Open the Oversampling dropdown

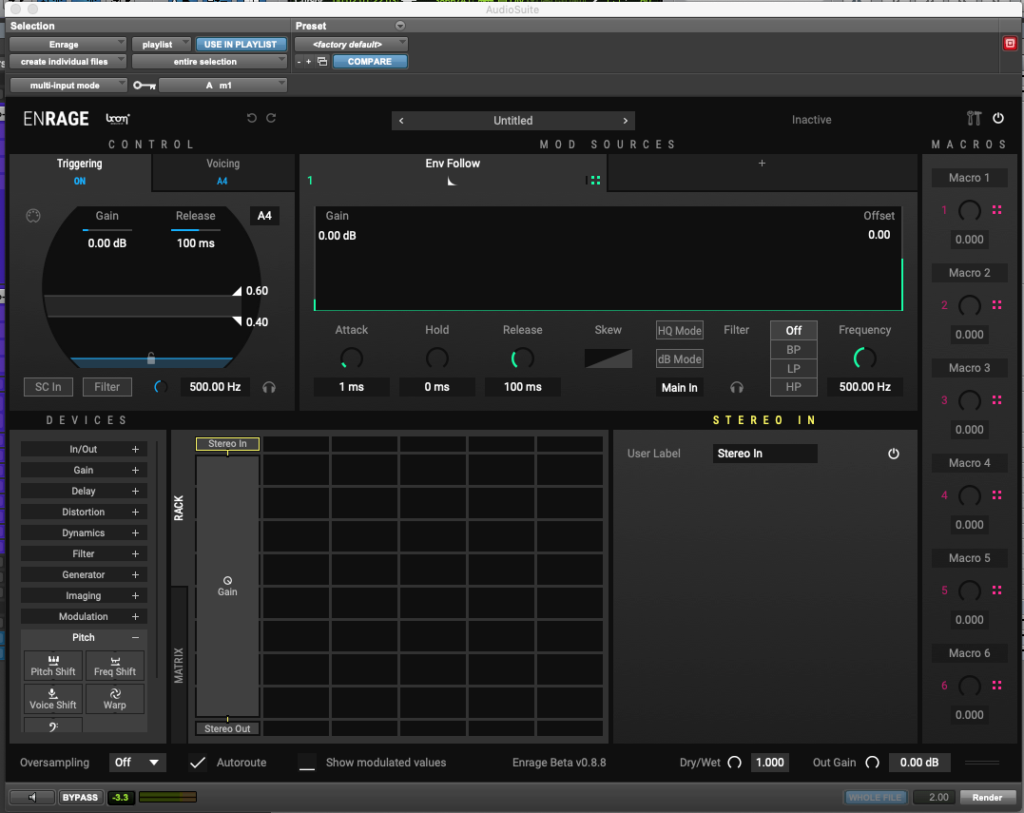pyautogui.click(x=136, y=763)
